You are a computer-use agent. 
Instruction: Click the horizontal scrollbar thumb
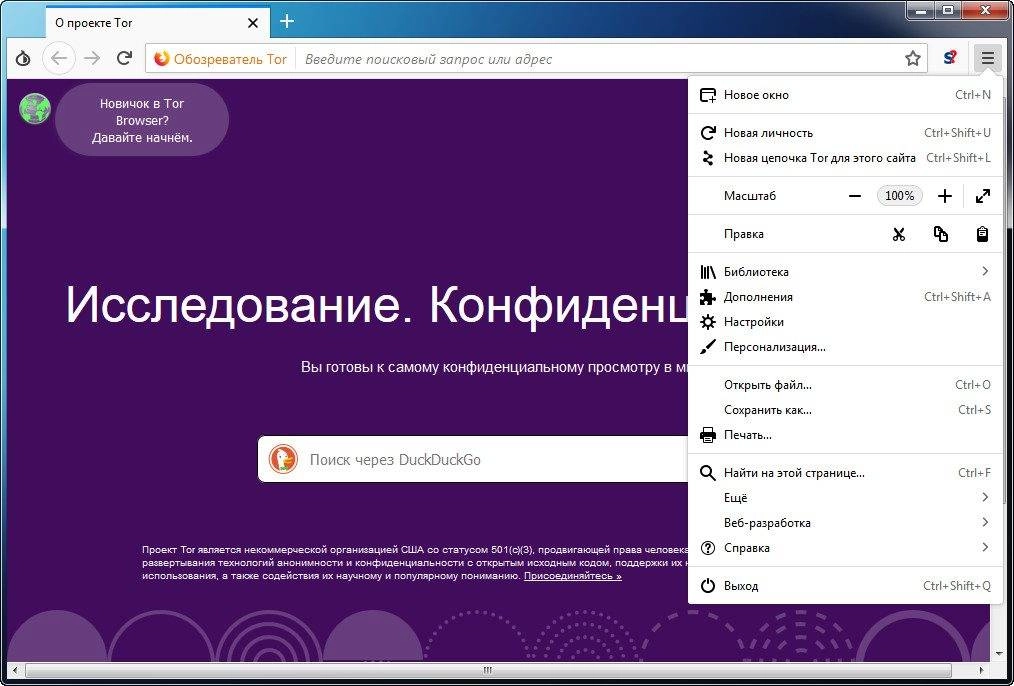(x=488, y=670)
